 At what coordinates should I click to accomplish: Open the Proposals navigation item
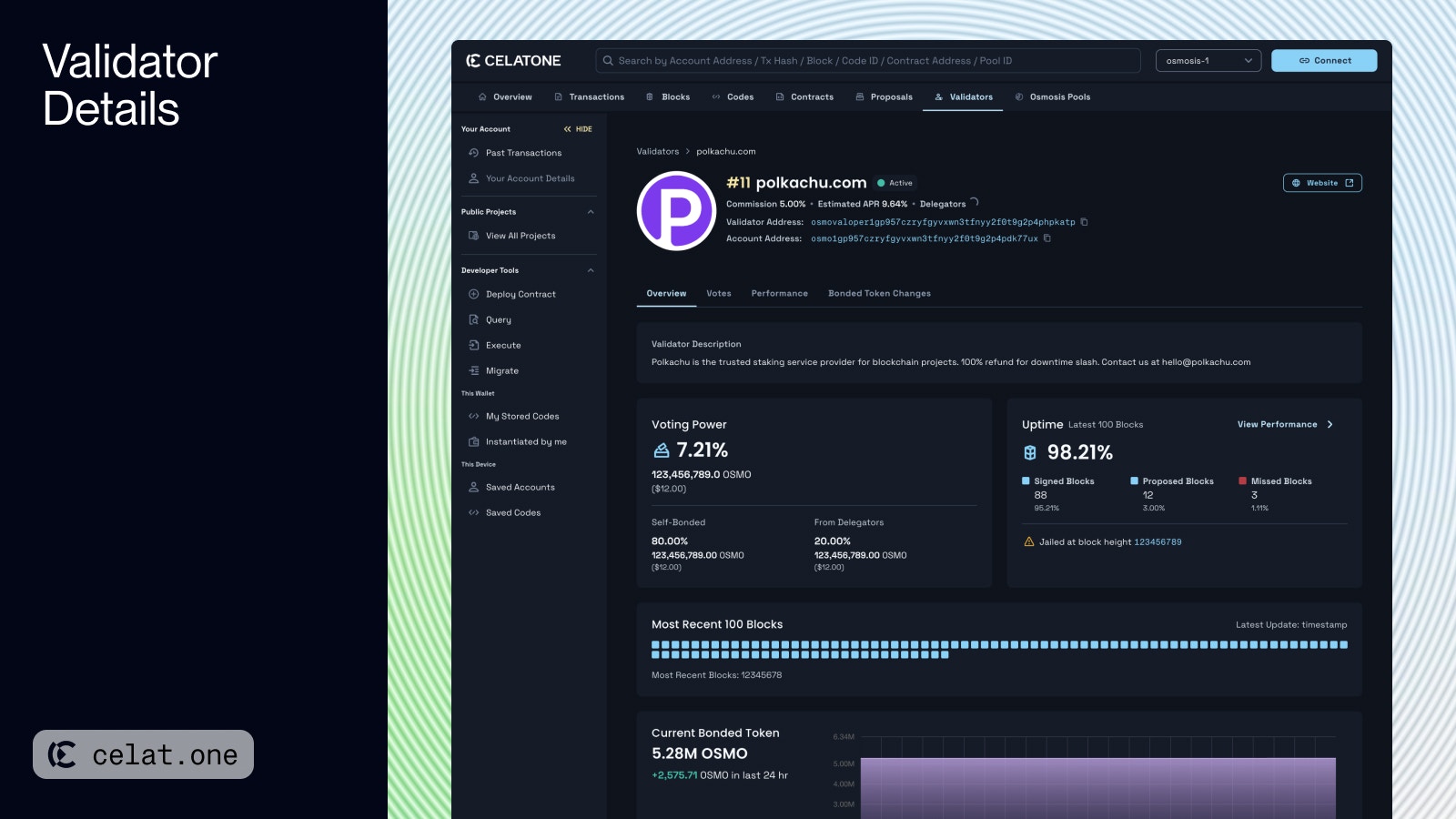(884, 96)
